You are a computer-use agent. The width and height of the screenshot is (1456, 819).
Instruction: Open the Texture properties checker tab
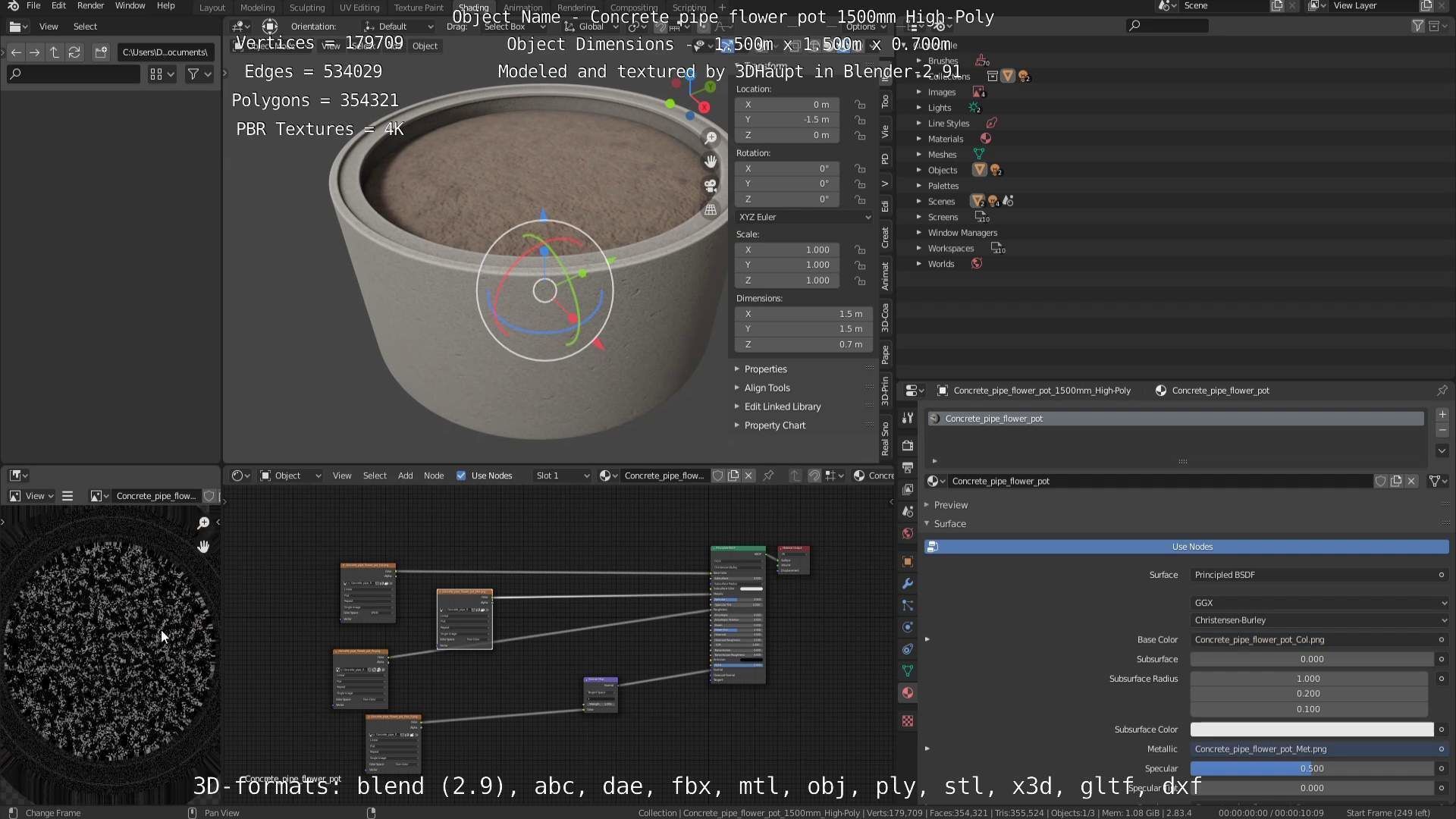click(x=908, y=721)
